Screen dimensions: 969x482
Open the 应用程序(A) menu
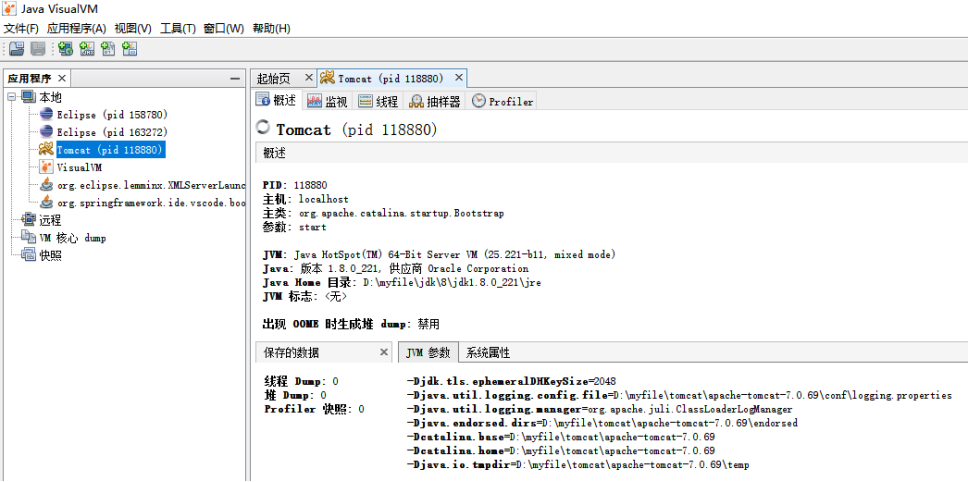tap(77, 28)
